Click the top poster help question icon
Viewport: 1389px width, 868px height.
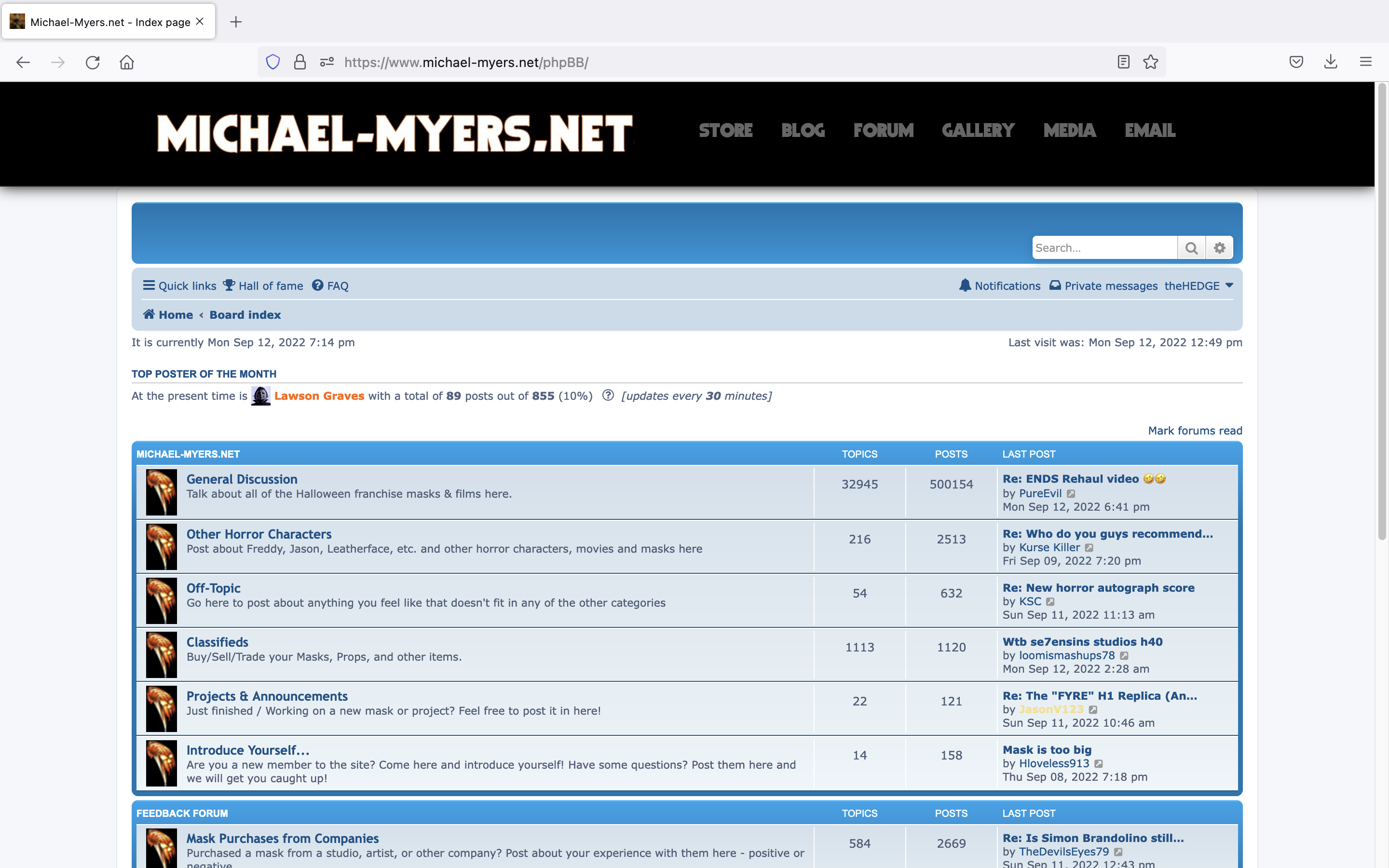(608, 395)
